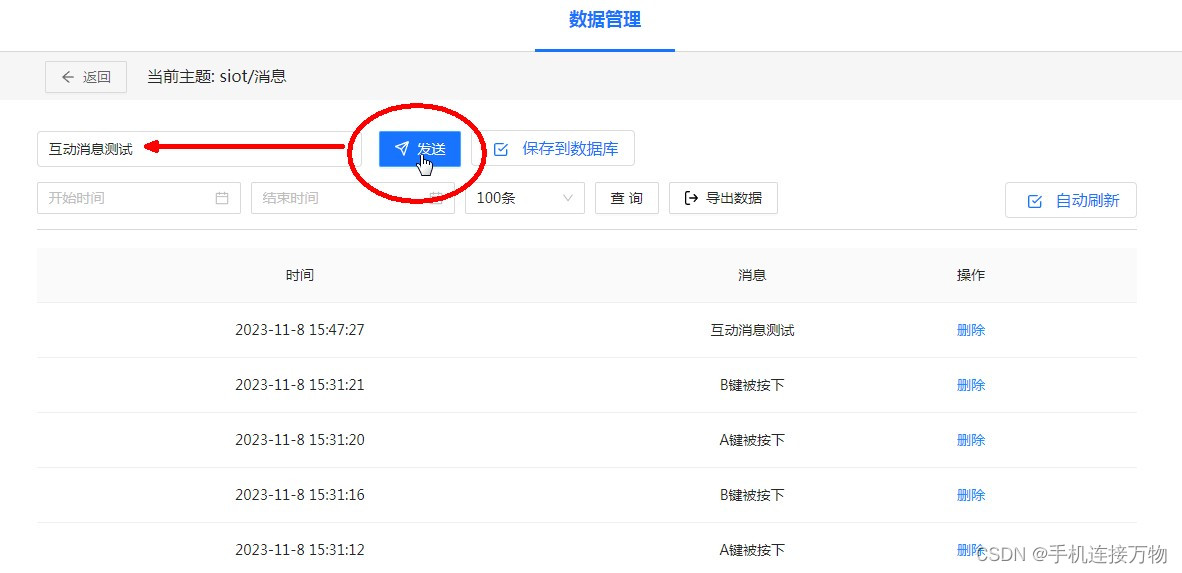Click the 时间 column header
1182x573 pixels.
click(x=300, y=275)
